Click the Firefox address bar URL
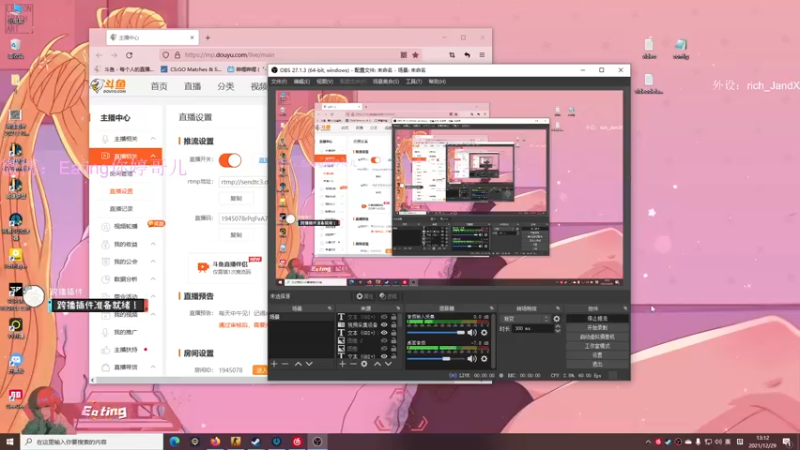 tap(230, 55)
